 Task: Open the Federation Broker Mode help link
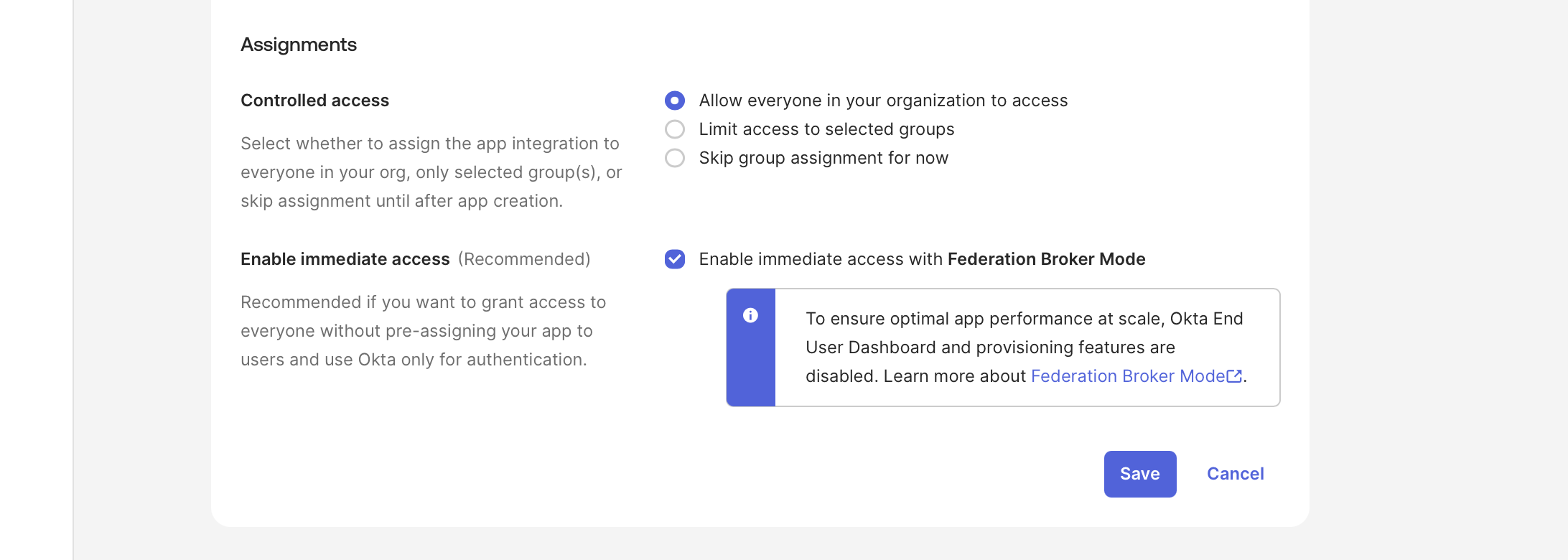tap(1127, 376)
